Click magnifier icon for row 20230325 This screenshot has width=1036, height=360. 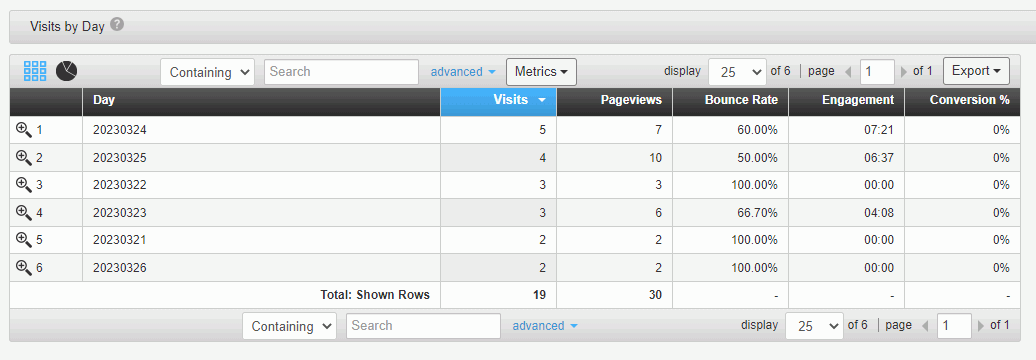click(x=24, y=158)
